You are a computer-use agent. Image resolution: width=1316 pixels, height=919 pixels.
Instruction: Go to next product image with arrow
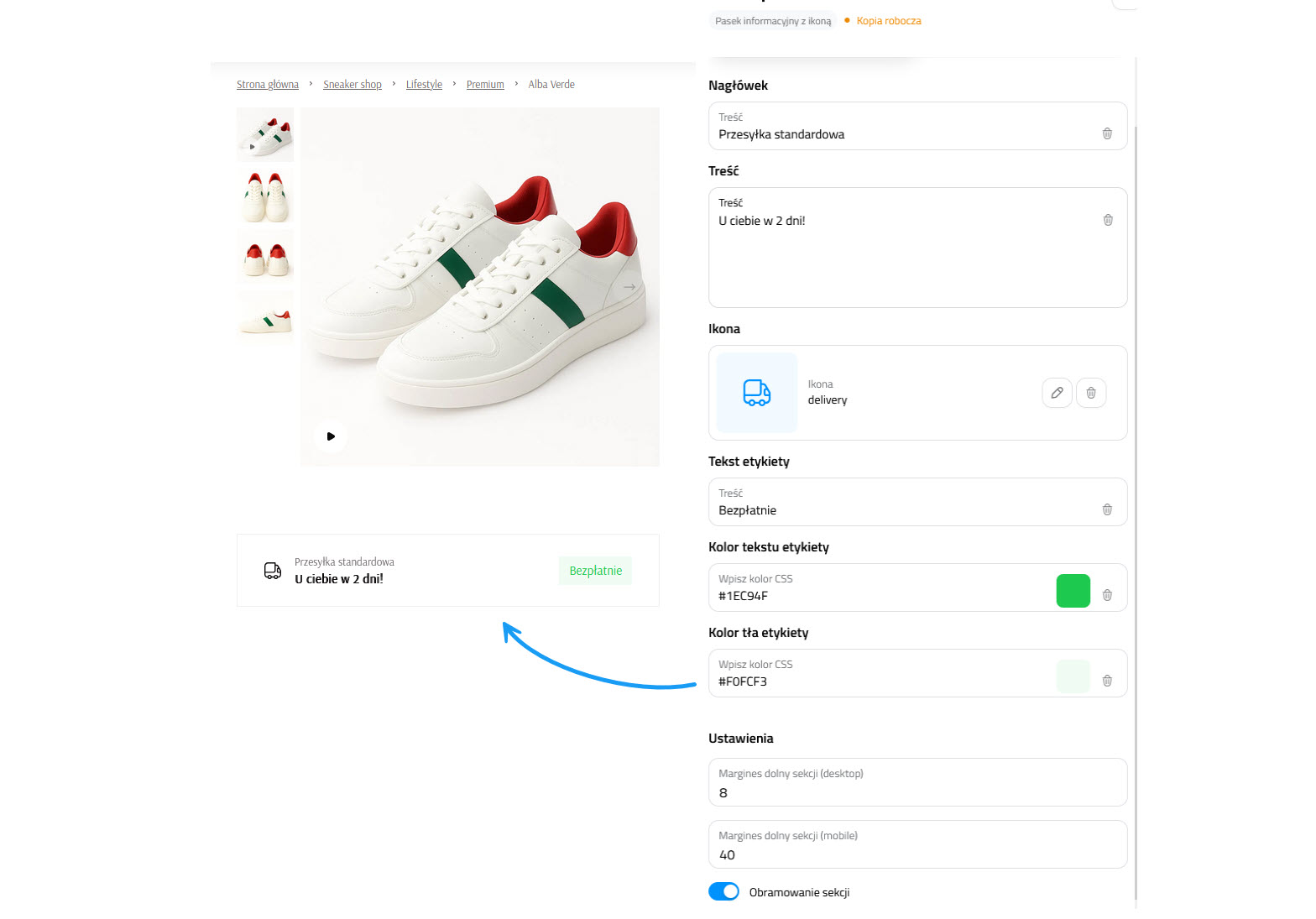[629, 287]
